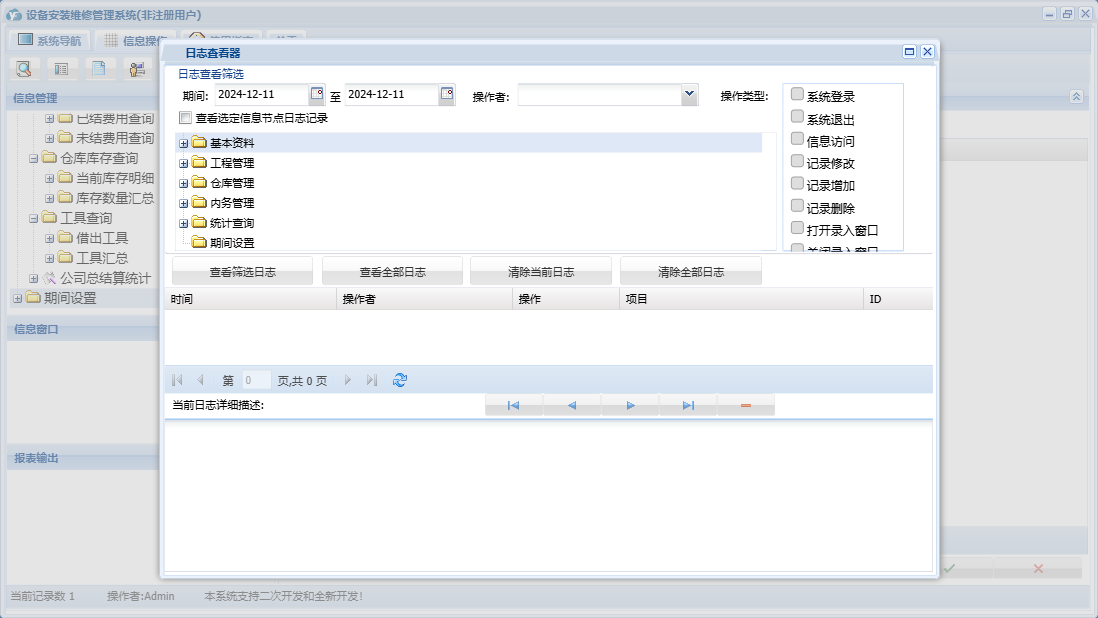Click the red minus delete log button
This screenshot has height=618, width=1098.
click(x=746, y=405)
